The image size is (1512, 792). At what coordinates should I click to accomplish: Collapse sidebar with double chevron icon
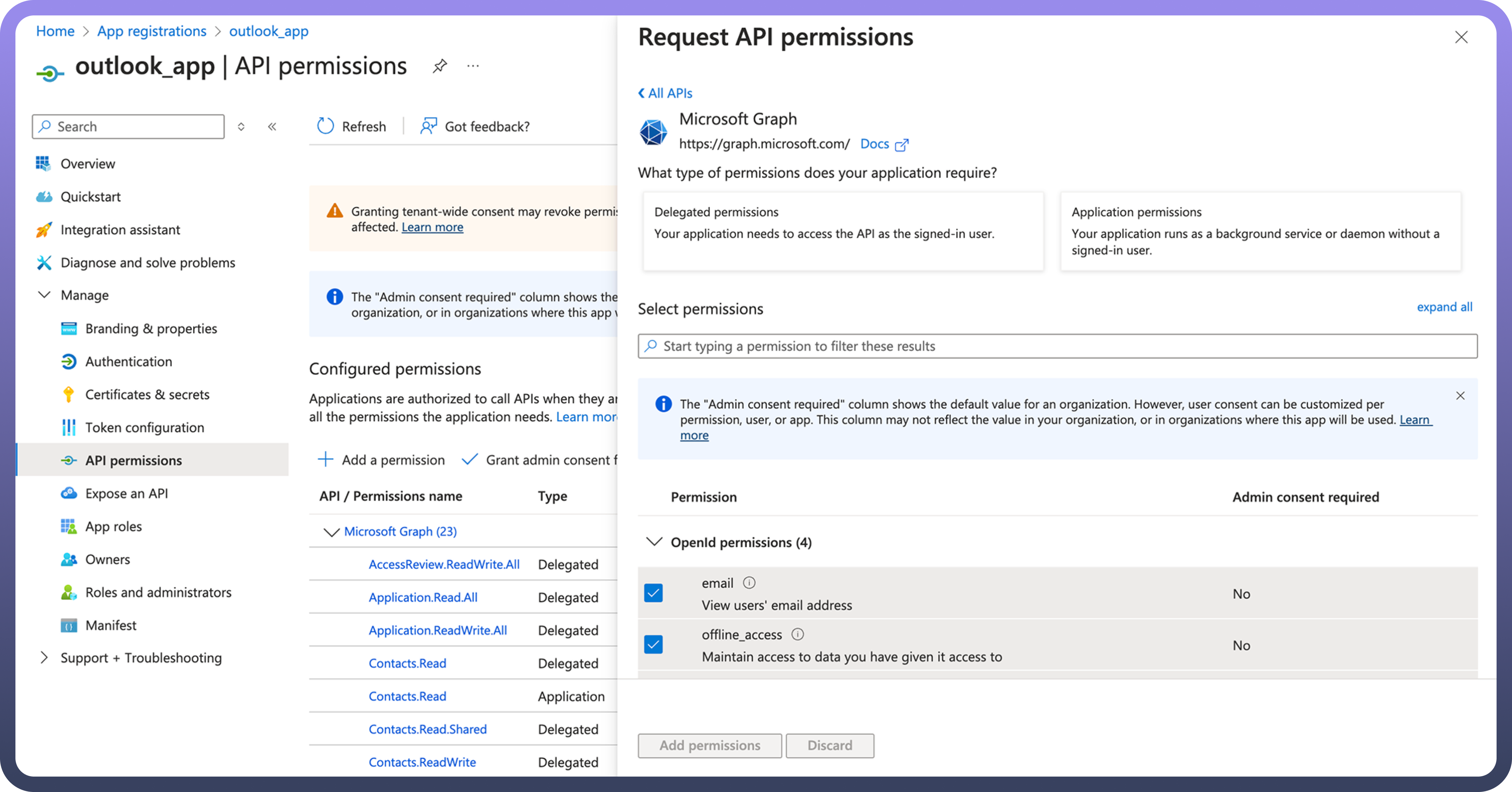tap(272, 127)
